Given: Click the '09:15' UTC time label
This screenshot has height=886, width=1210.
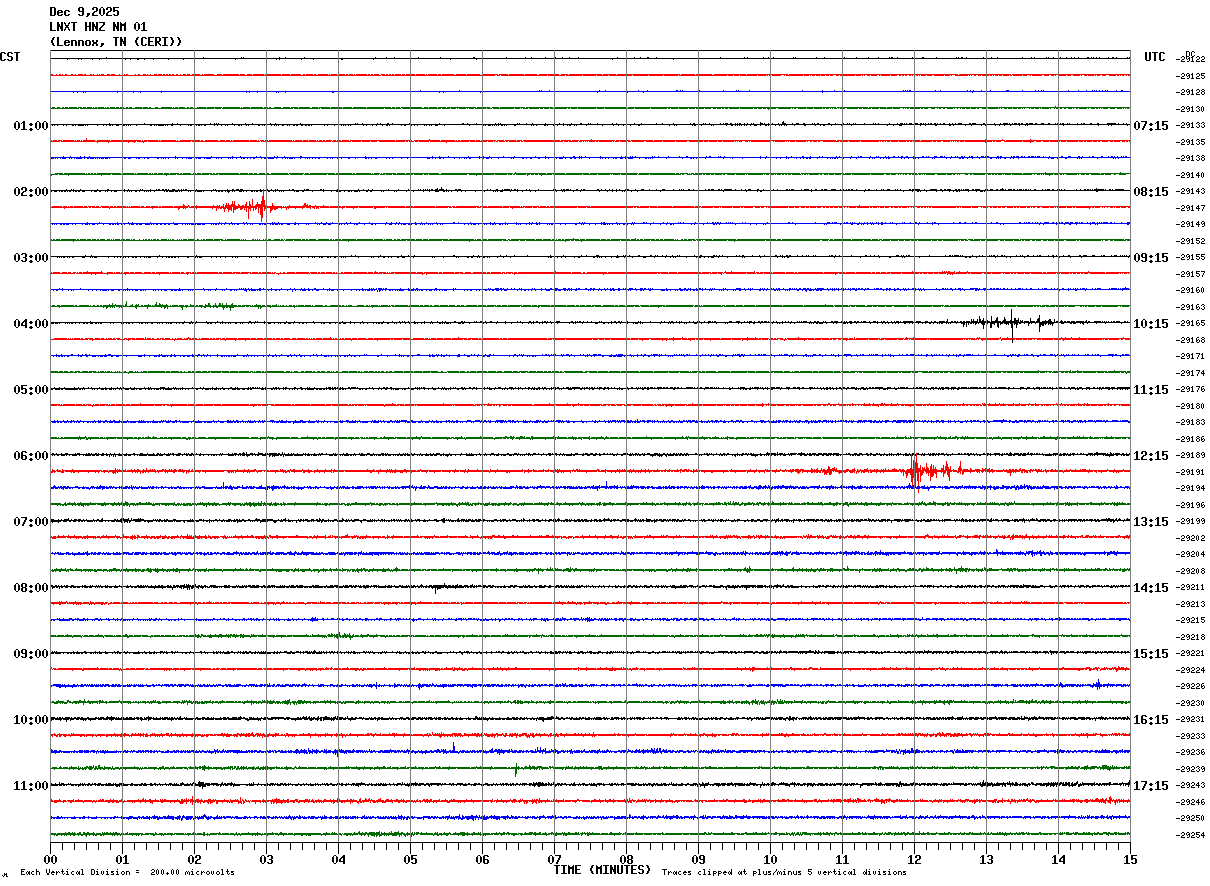Looking at the screenshot, I should 1151,258.
